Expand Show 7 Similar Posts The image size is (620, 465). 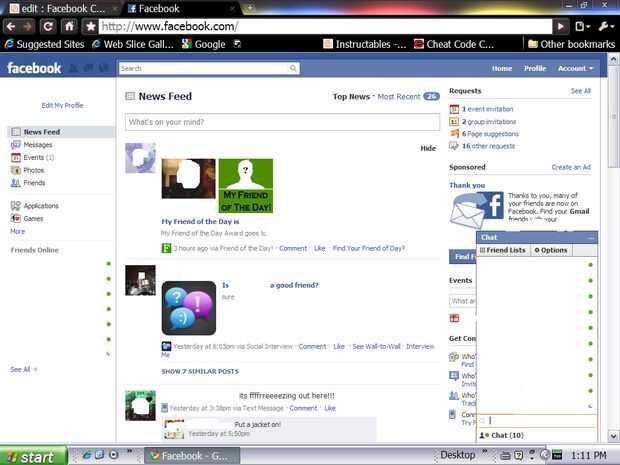click(200, 371)
